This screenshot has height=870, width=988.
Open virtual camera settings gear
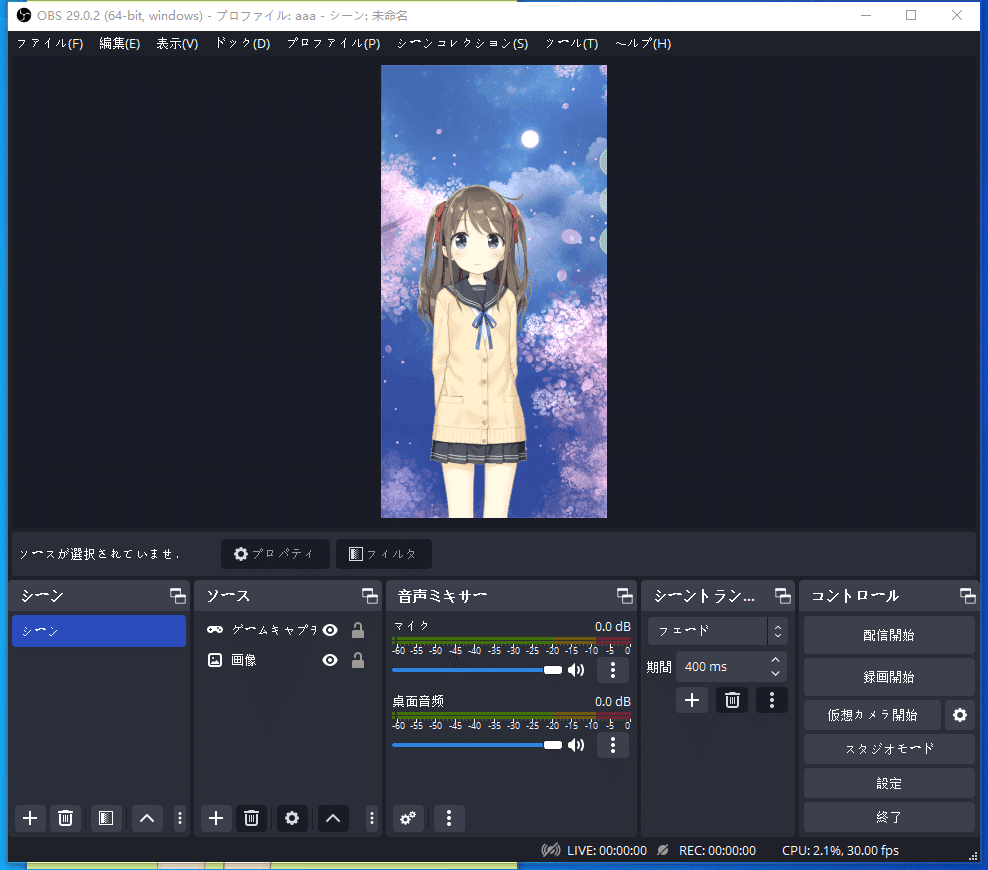(960, 715)
